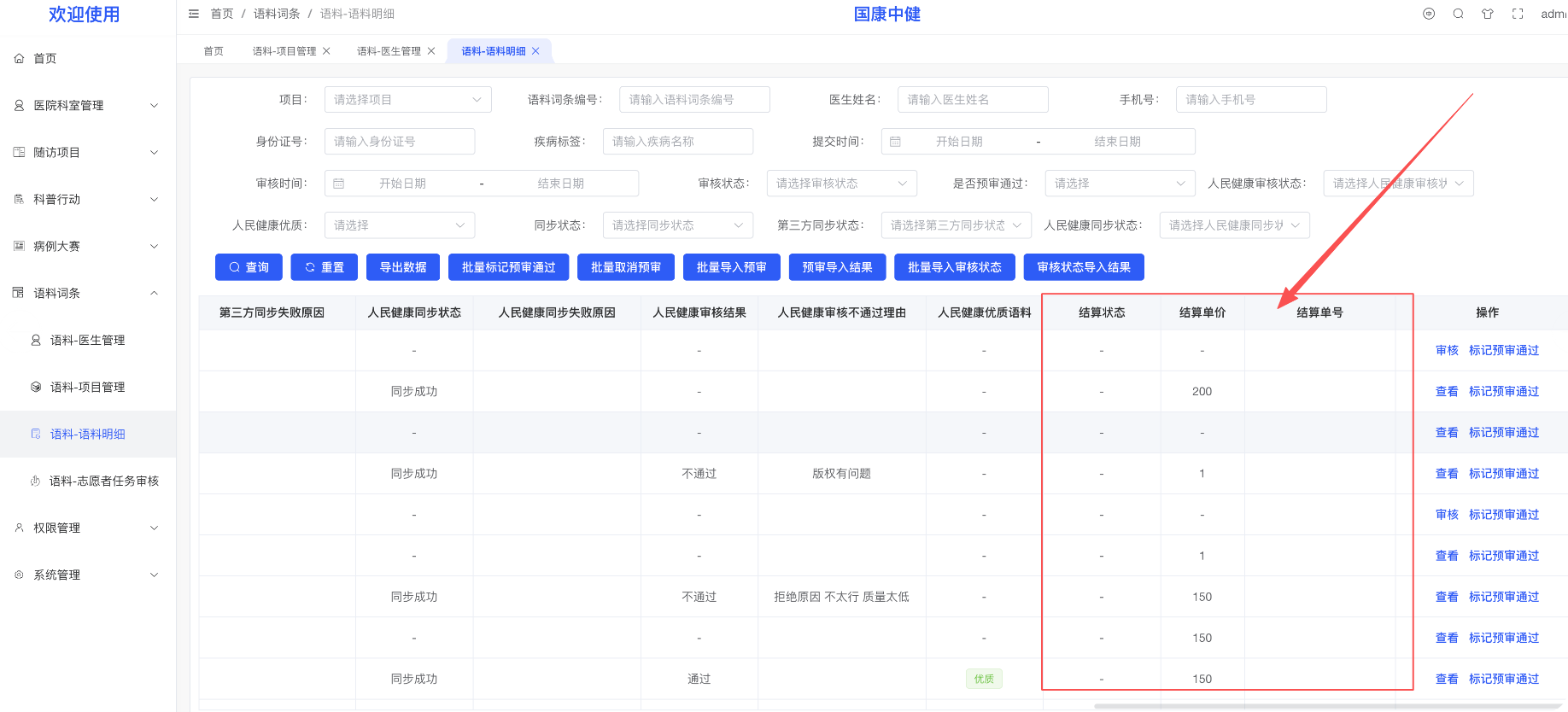Focus the 手机号 input field
Image resolution: width=1568 pixels, height=712 pixels.
(x=1251, y=100)
